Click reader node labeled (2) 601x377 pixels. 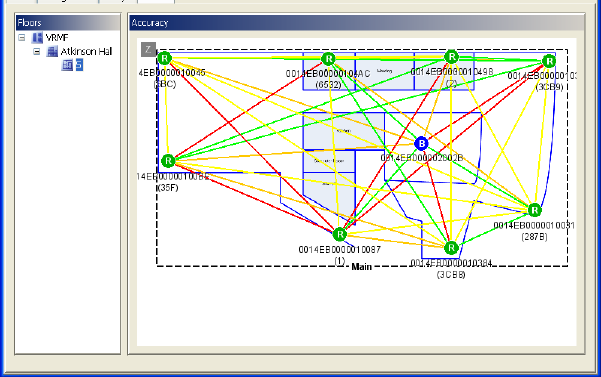[x=452, y=57]
